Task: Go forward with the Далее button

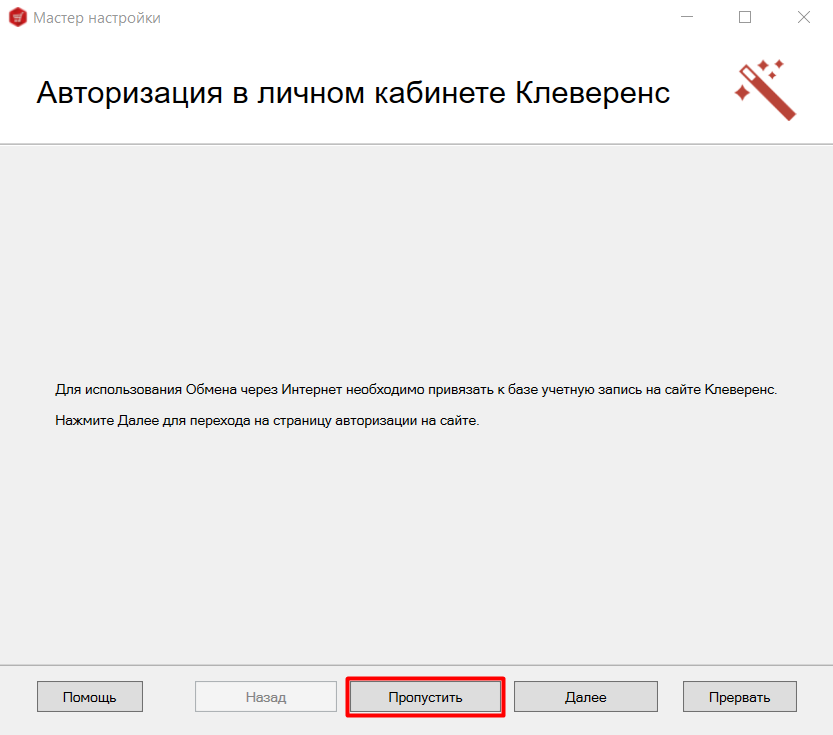Action: [x=585, y=697]
